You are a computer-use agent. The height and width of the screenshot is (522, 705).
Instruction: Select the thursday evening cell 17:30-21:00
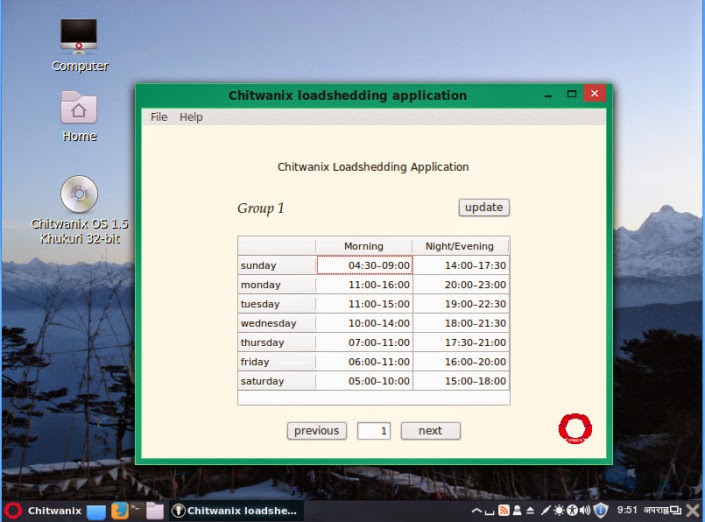461,343
